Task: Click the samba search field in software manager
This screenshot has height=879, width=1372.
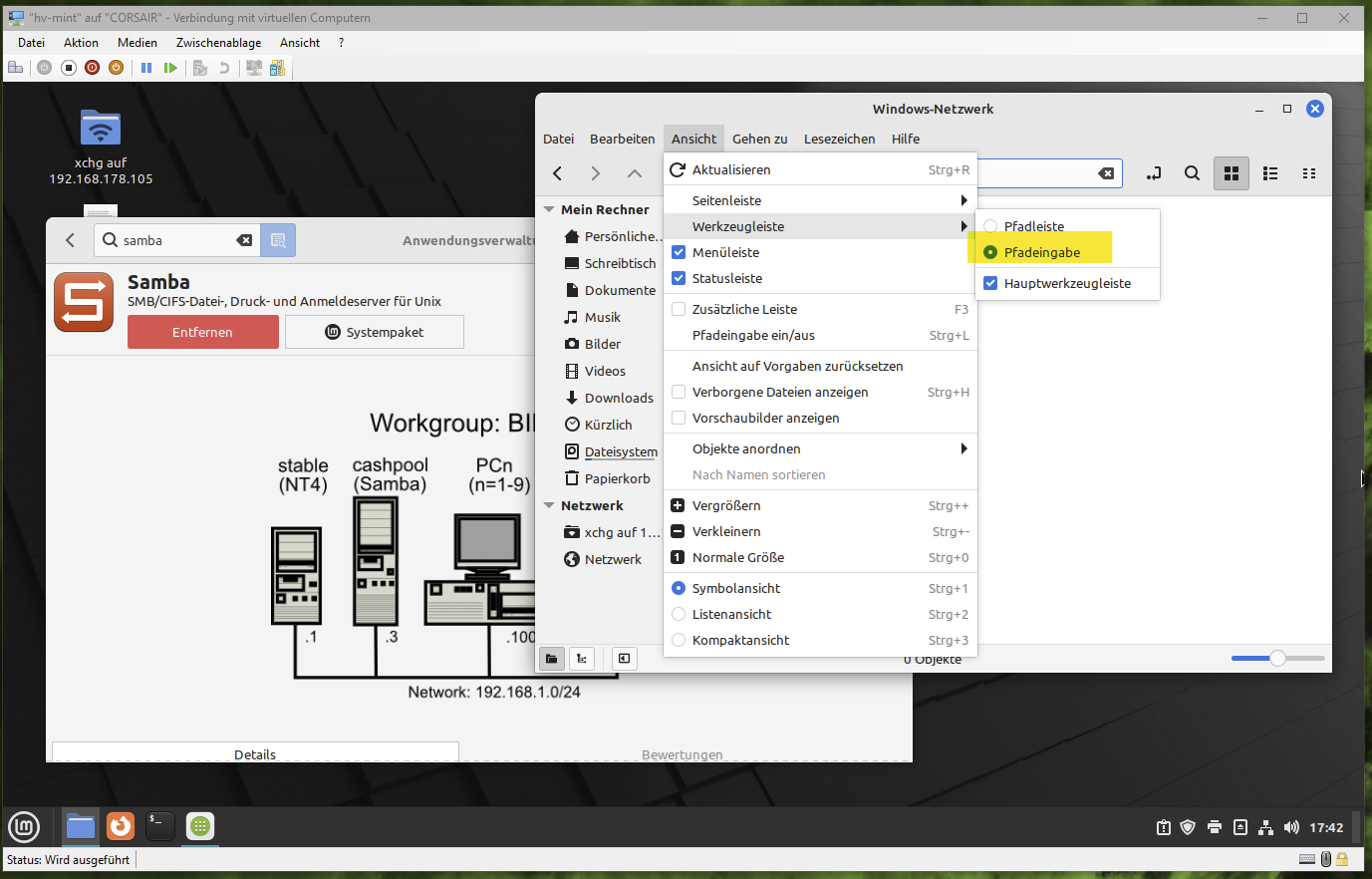Action: tap(177, 240)
